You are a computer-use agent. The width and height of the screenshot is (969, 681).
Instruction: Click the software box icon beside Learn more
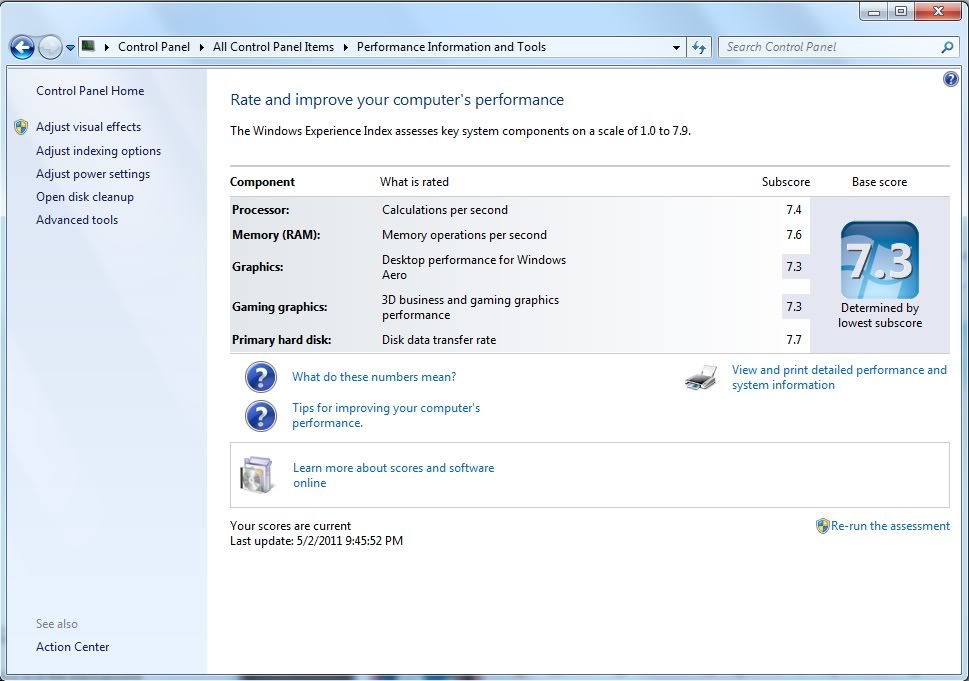(x=256, y=475)
